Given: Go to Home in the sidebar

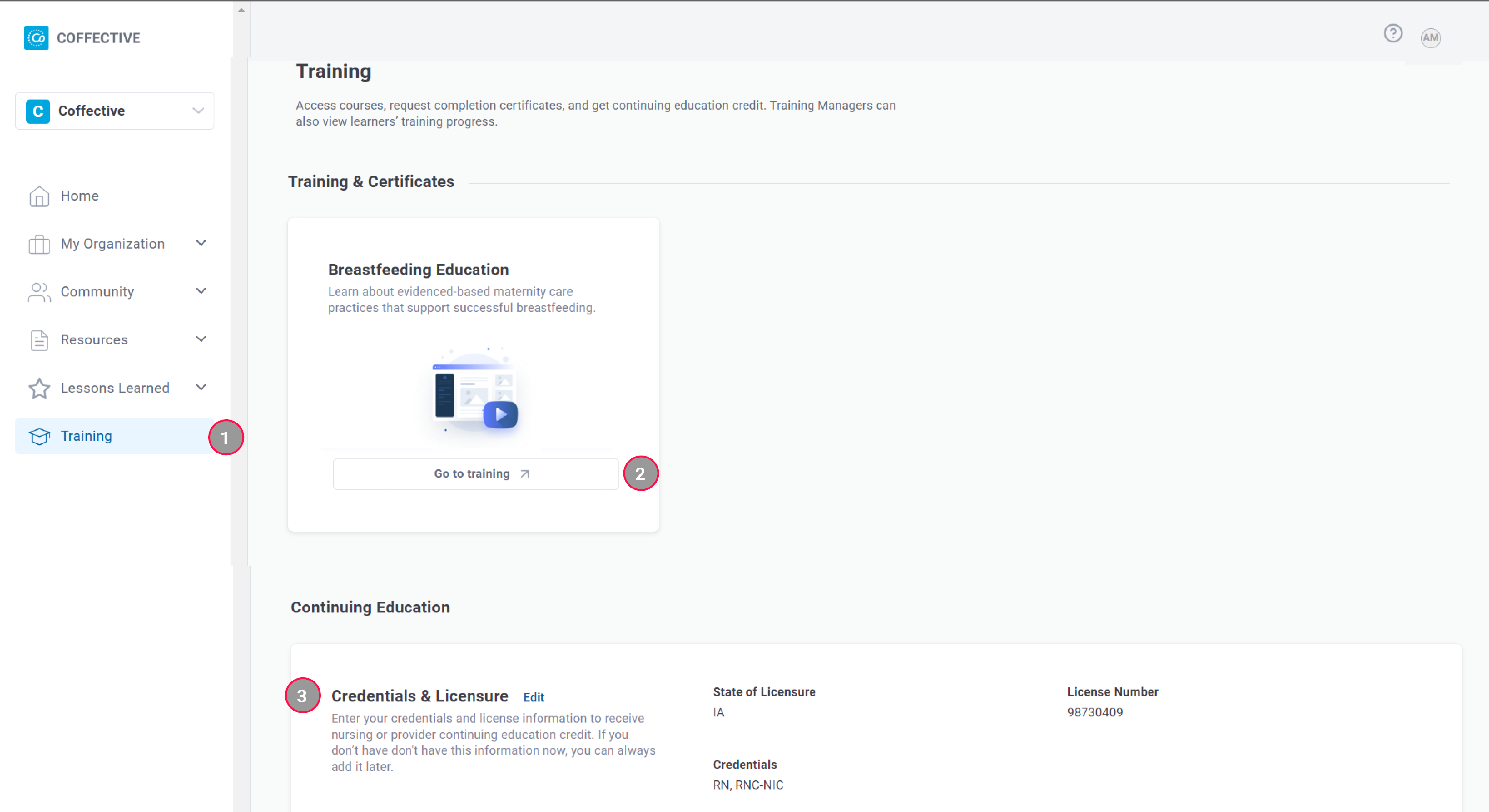Looking at the screenshot, I should (x=80, y=196).
